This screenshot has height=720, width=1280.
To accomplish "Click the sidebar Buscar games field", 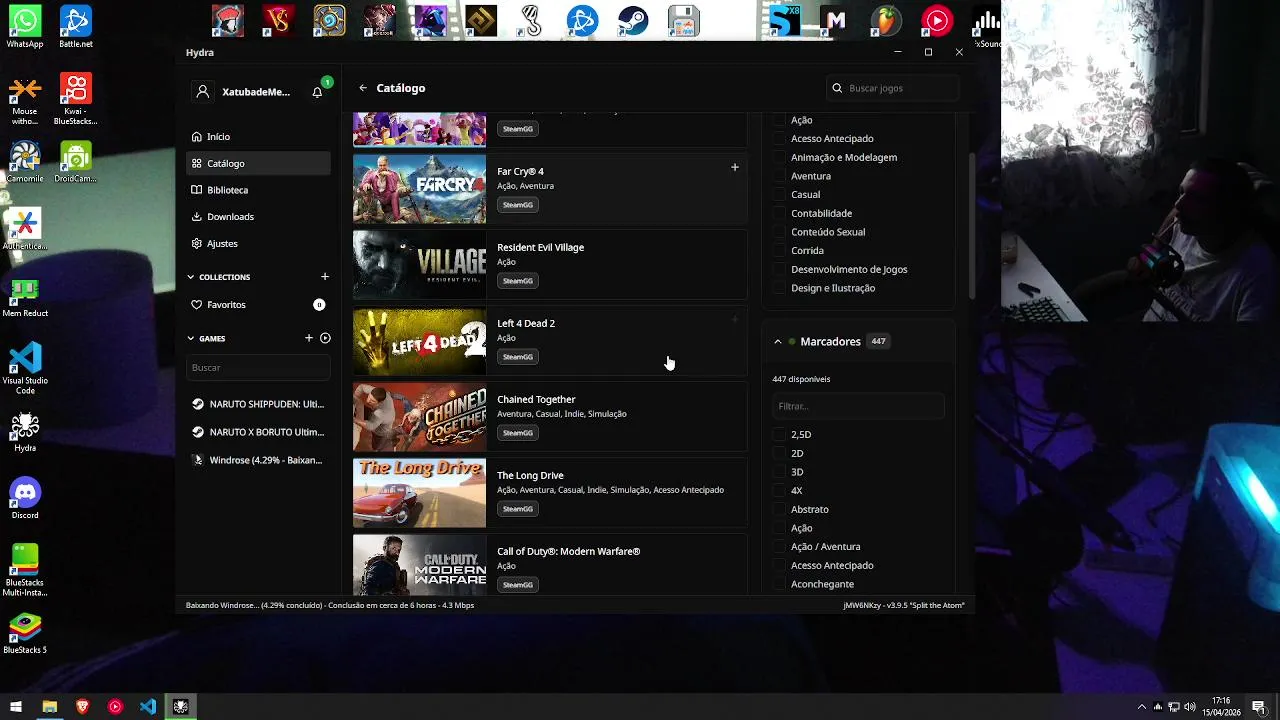I will (258, 368).
